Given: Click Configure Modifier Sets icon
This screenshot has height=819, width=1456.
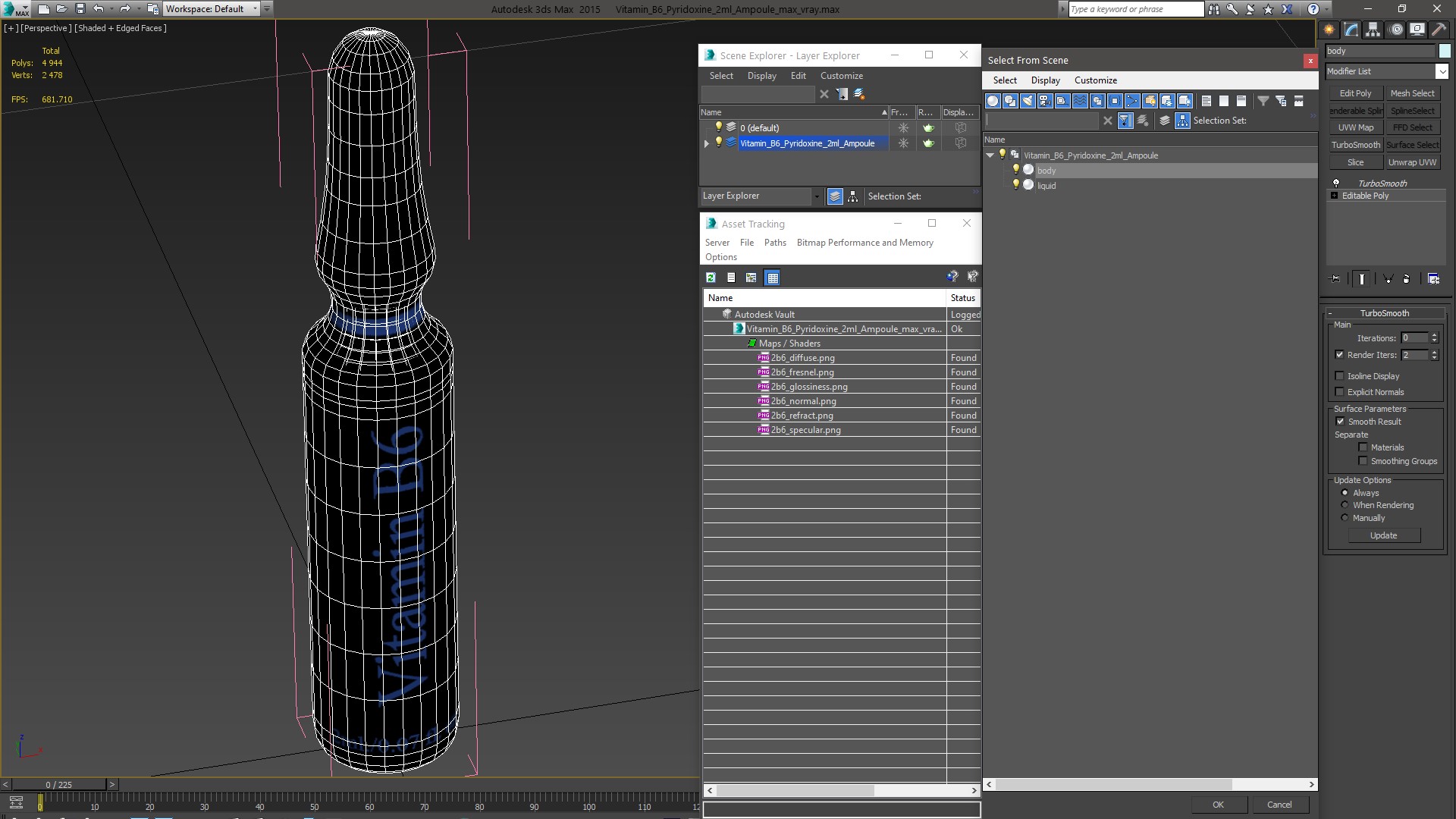Looking at the screenshot, I should coord(1433,279).
